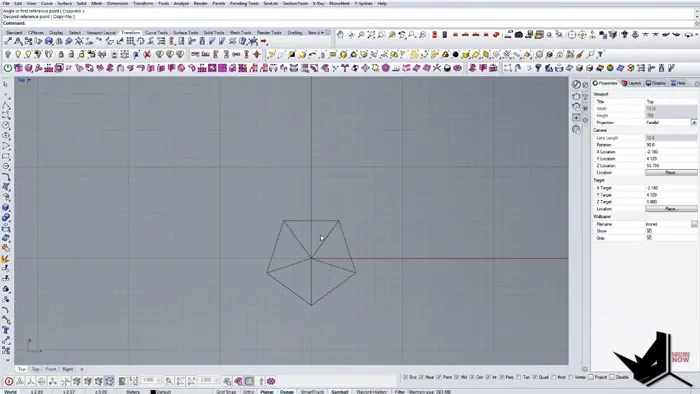Screen dimensions: 700x394
Task: Click the red arrow icon in Transform toolbar
Action: point(264,41)
